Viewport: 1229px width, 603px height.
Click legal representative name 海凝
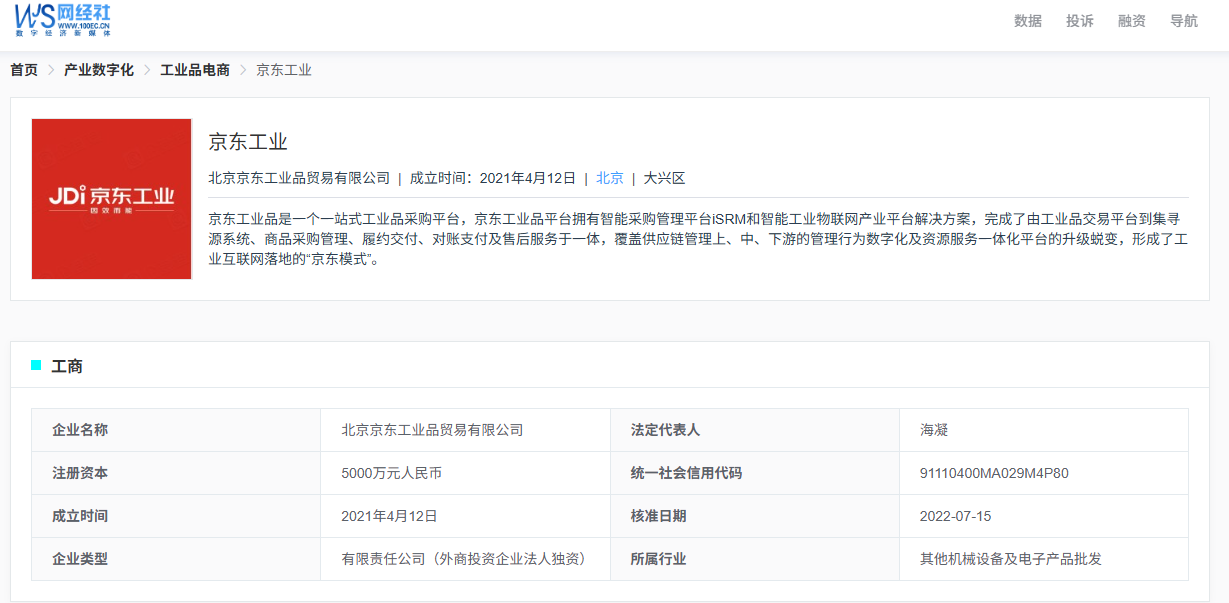point(934,430)
